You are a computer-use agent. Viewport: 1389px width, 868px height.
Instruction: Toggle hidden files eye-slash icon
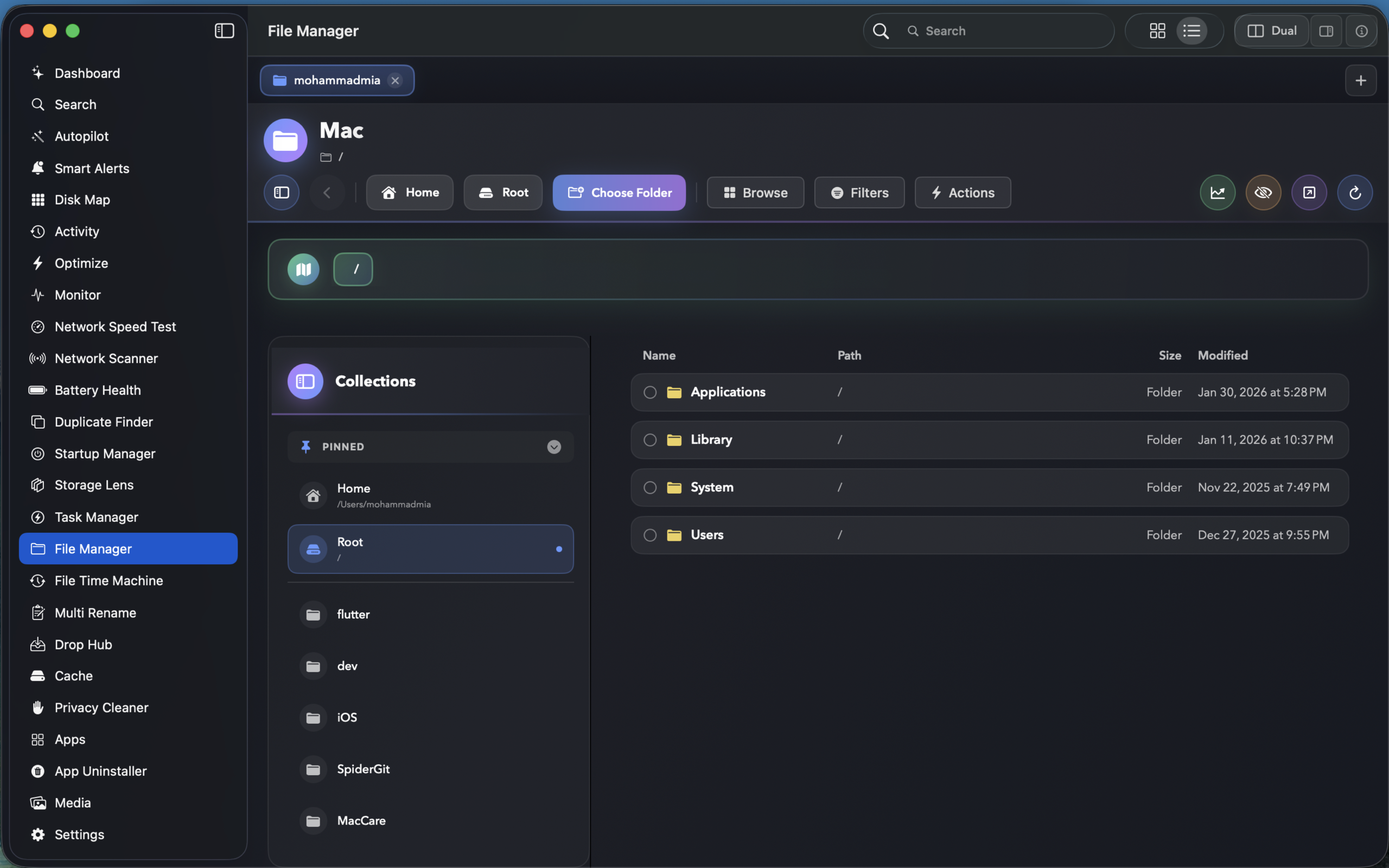click(x=1263, y=192)
